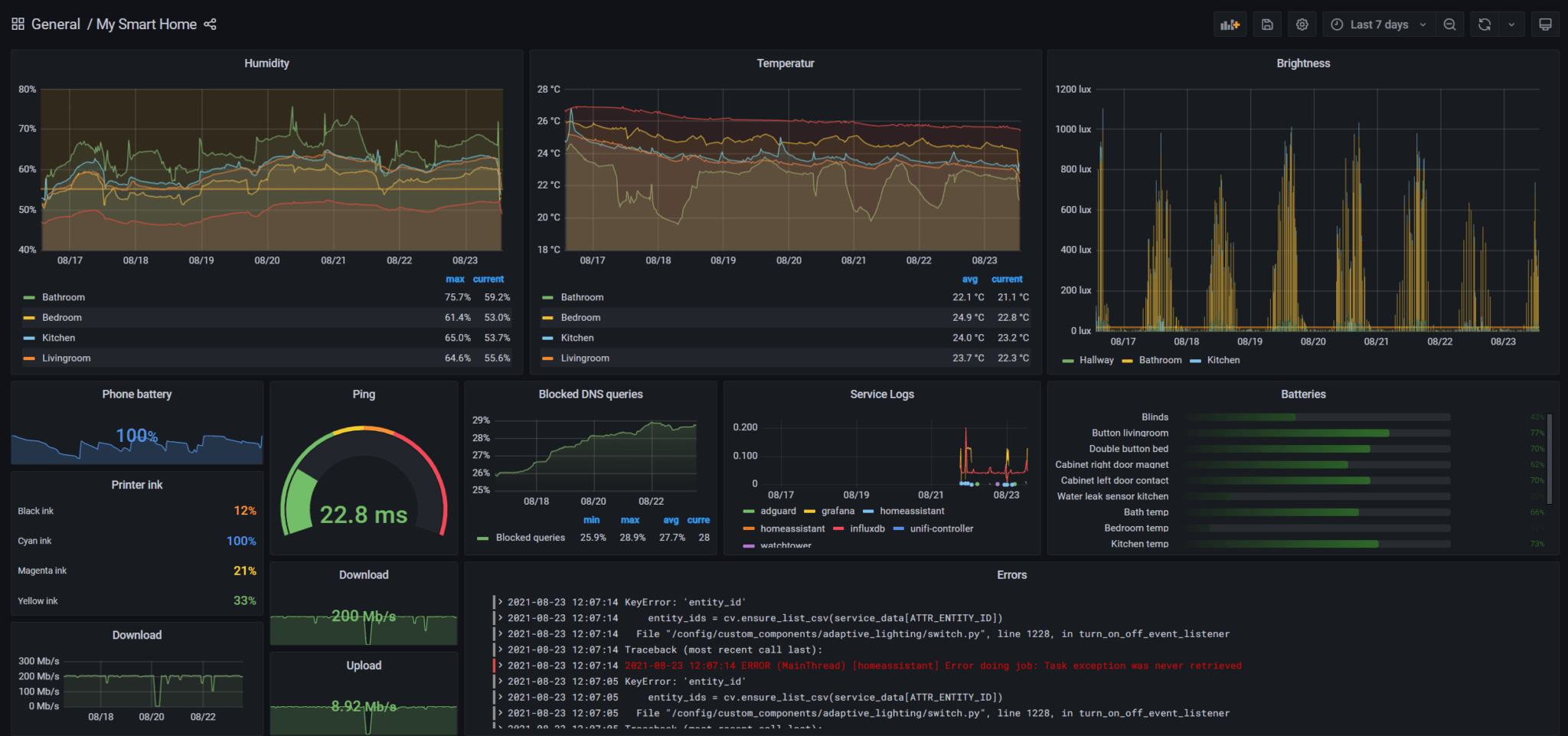
Task: Open the add panel icon
Action: coord(1230,24)
